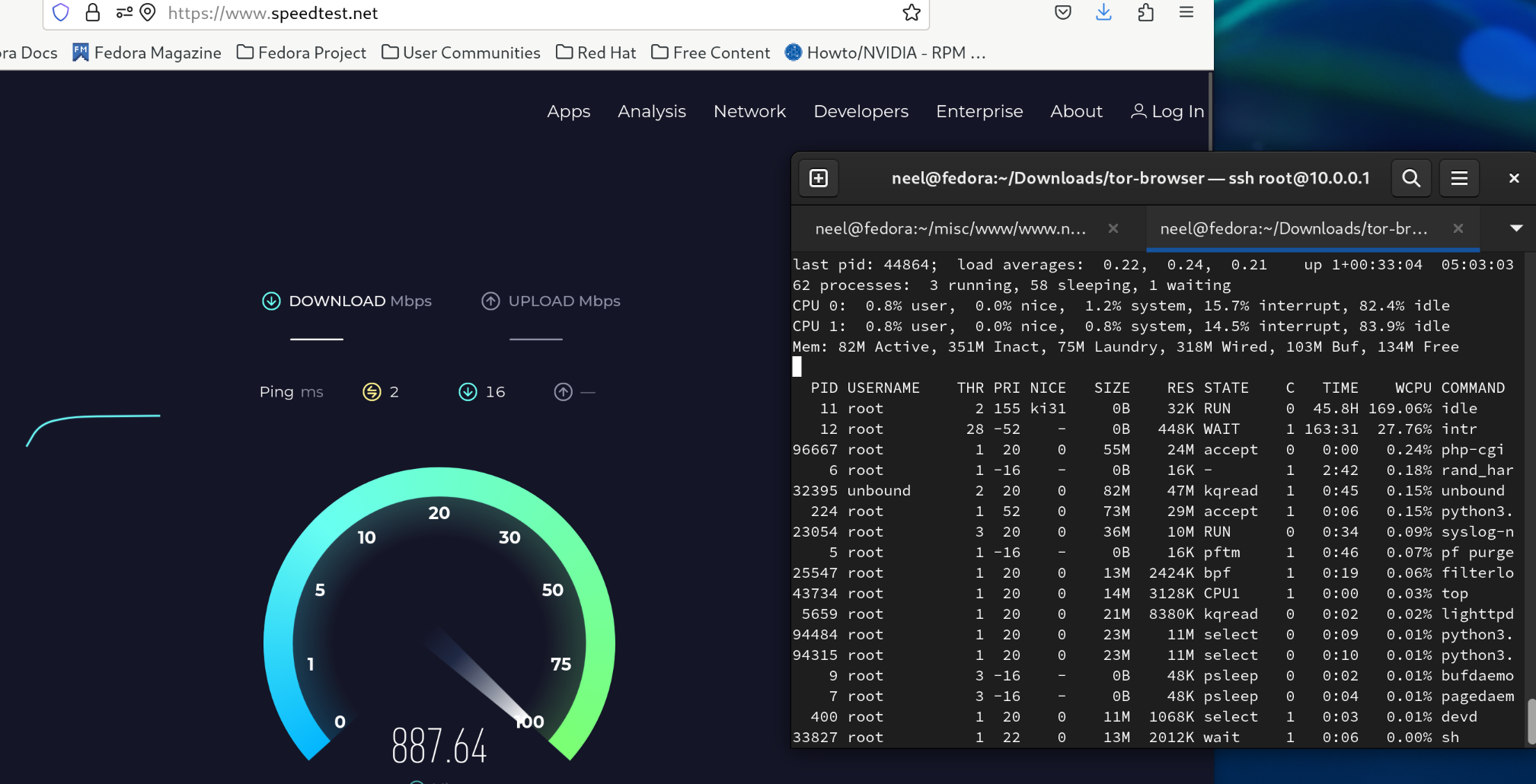Click the Log In person icon
Screen dimensions: 1536x784
(x=1138, y=111)
